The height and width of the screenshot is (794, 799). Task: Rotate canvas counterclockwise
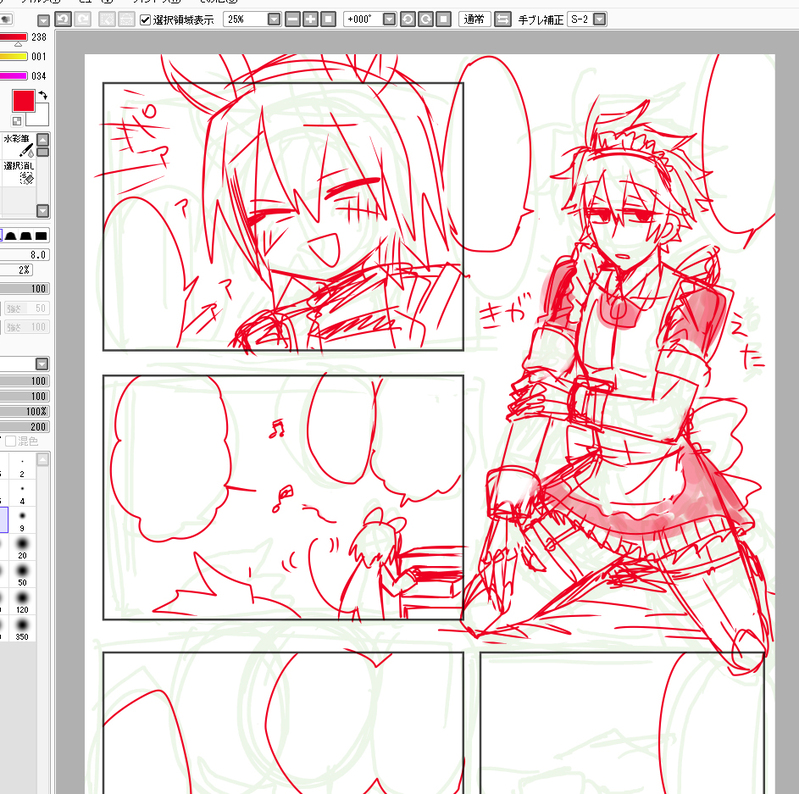coord(408,19)
